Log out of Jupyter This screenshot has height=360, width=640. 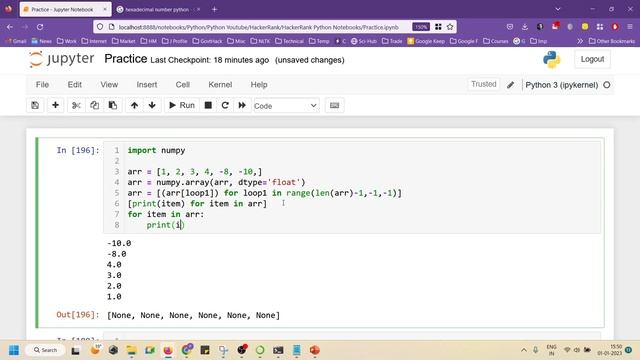[592, 59]
